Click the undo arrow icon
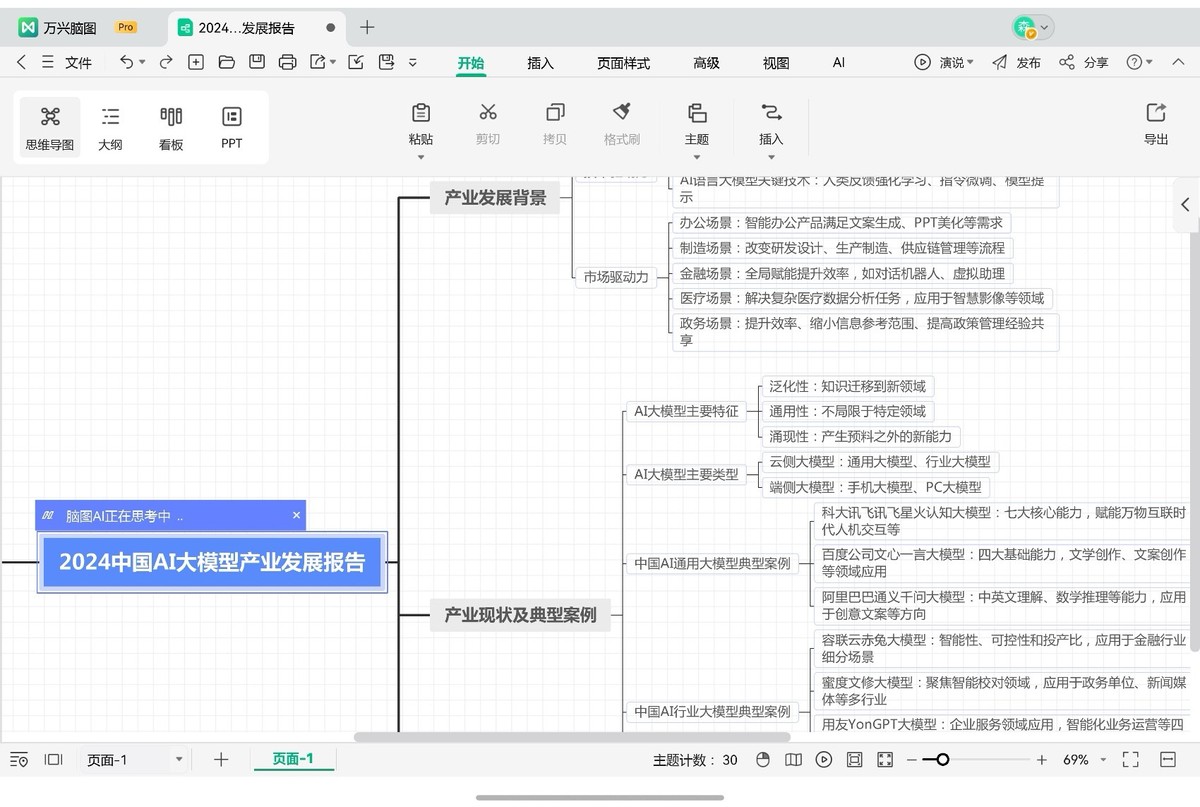Screen dimensions: 1200x807 (x=126, y=62)
